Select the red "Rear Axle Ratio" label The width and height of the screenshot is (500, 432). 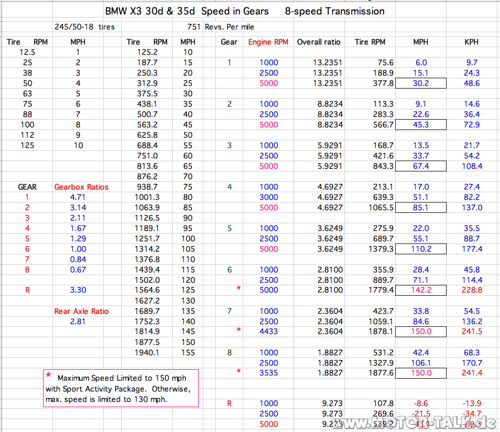tap(81, 311)
